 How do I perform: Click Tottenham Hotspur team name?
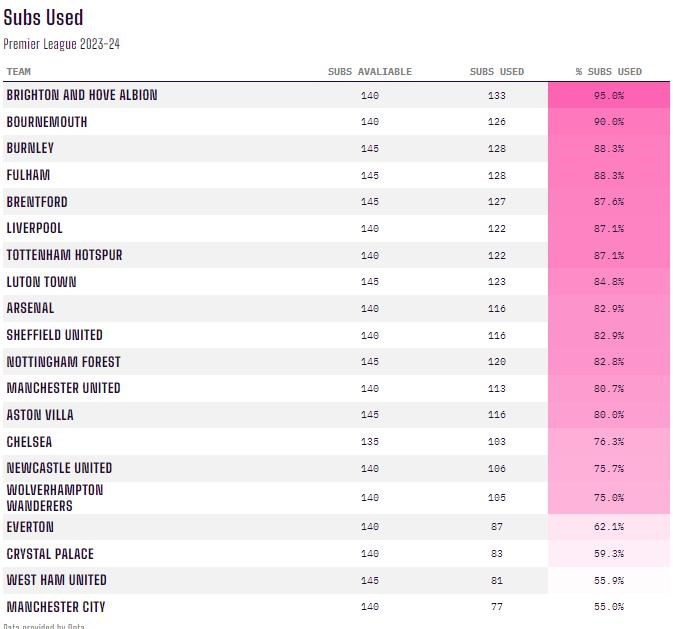tap(64, 255)
